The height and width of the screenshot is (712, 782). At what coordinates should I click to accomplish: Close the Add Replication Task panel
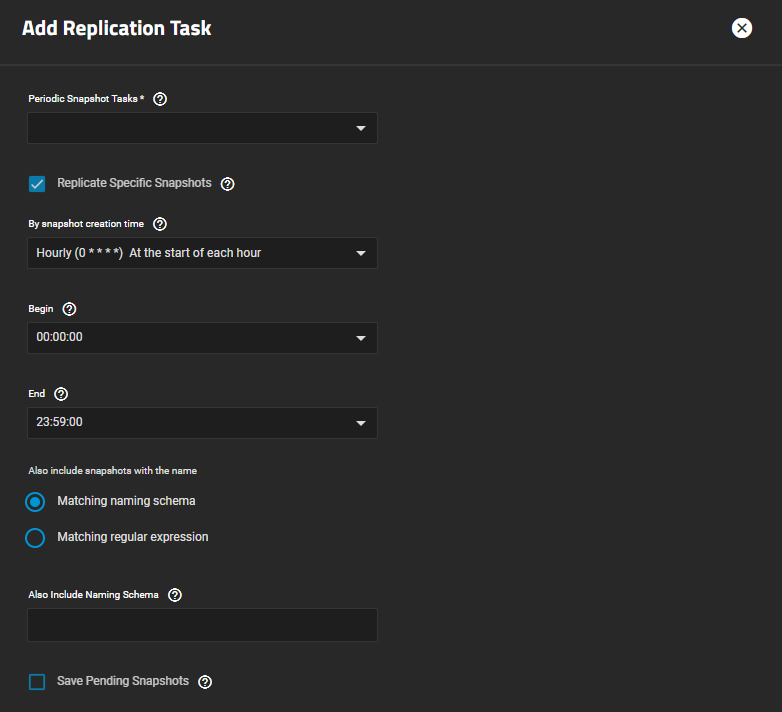coord(741,28)
